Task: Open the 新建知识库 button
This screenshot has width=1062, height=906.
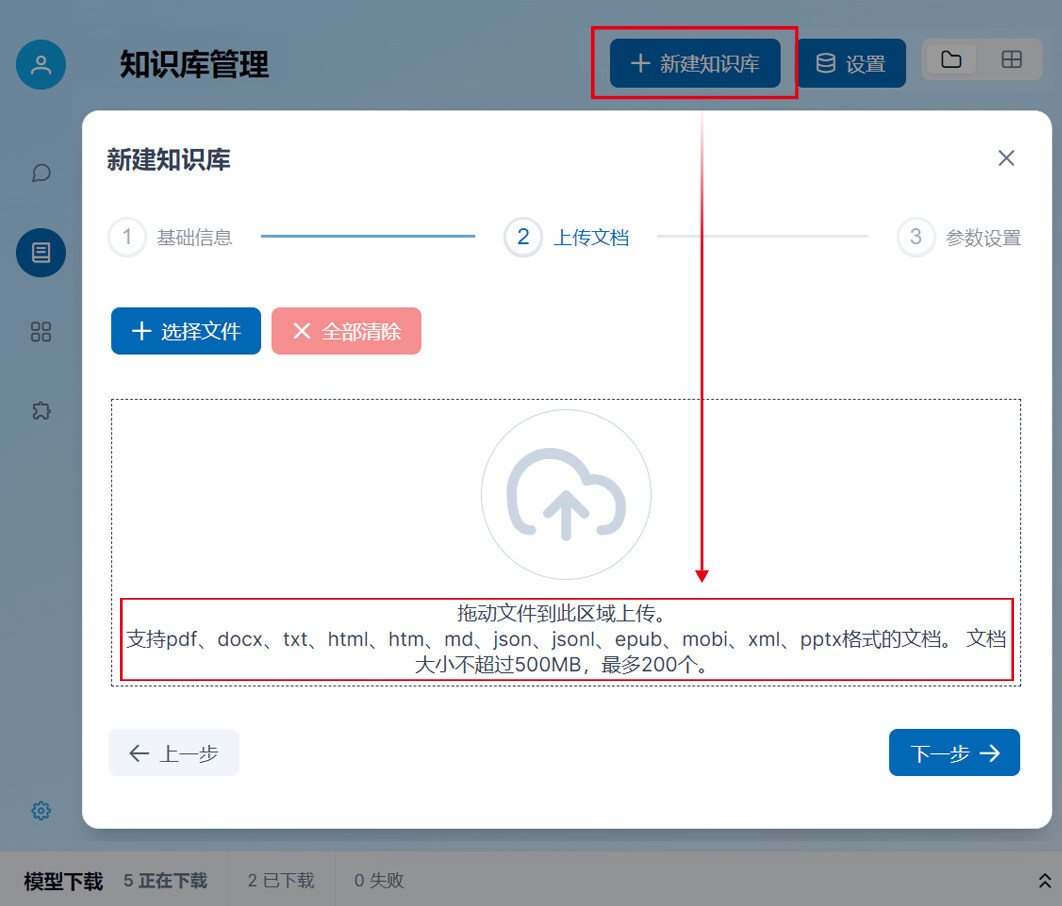Action: pos(693,62)
